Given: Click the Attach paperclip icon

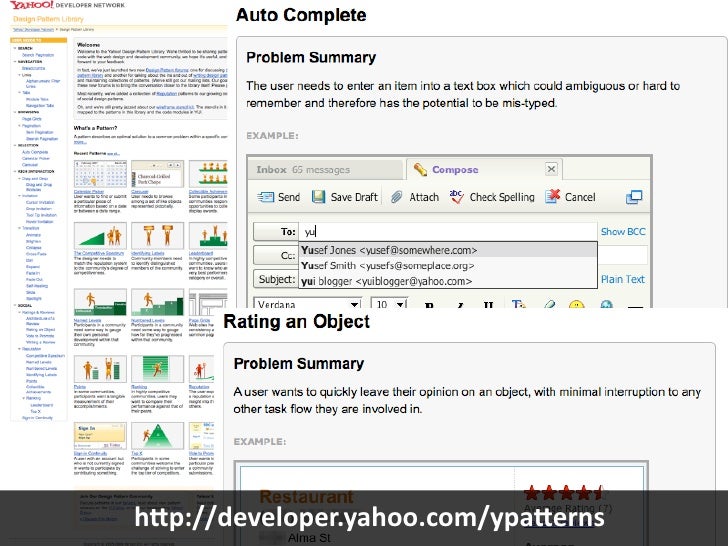Looking at the screenshot, I should click(396, 197).
